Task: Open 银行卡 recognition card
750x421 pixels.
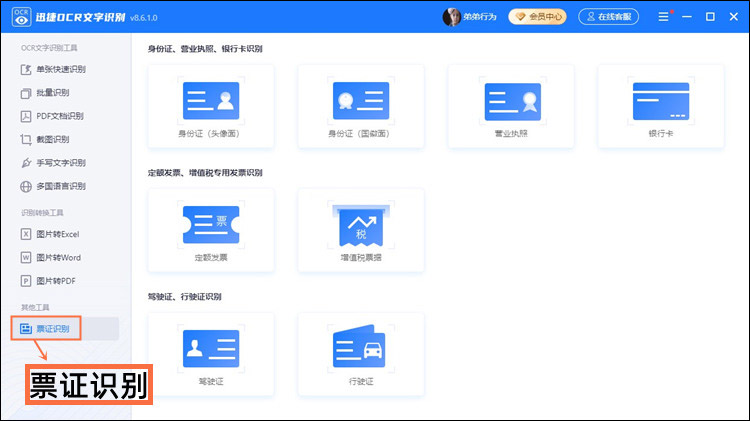Action: point(661,106)
